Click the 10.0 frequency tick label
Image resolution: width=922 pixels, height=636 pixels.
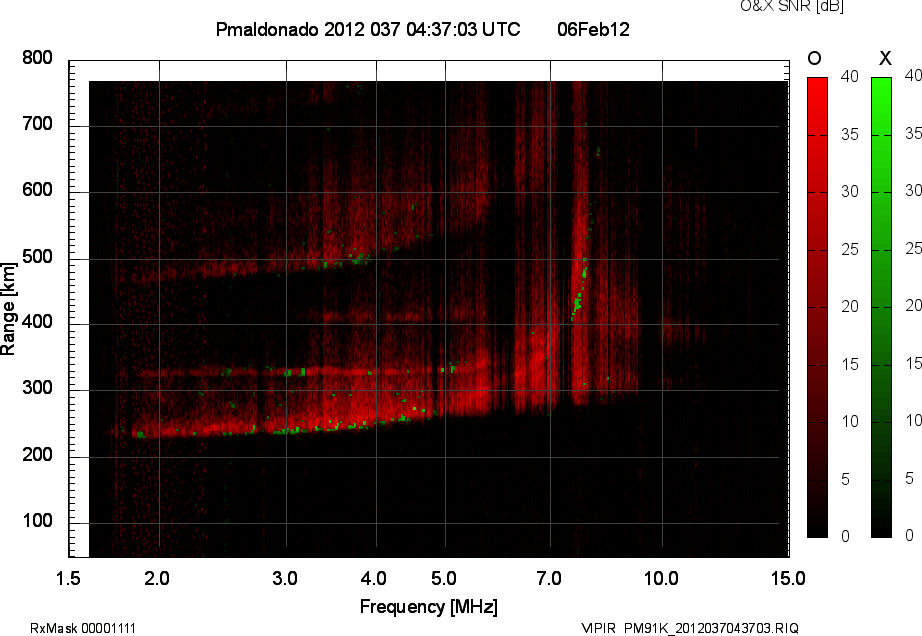pyautogui.click(x=662, y=578)
